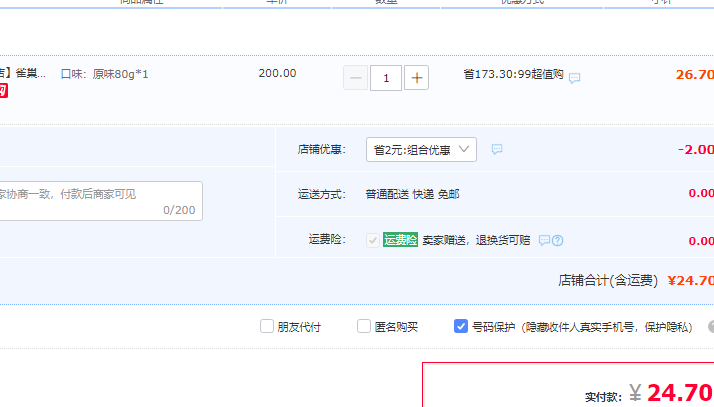The width and height of the screenshot is (714, 407).
Task: Click the seller message text box
Action: 100,201
